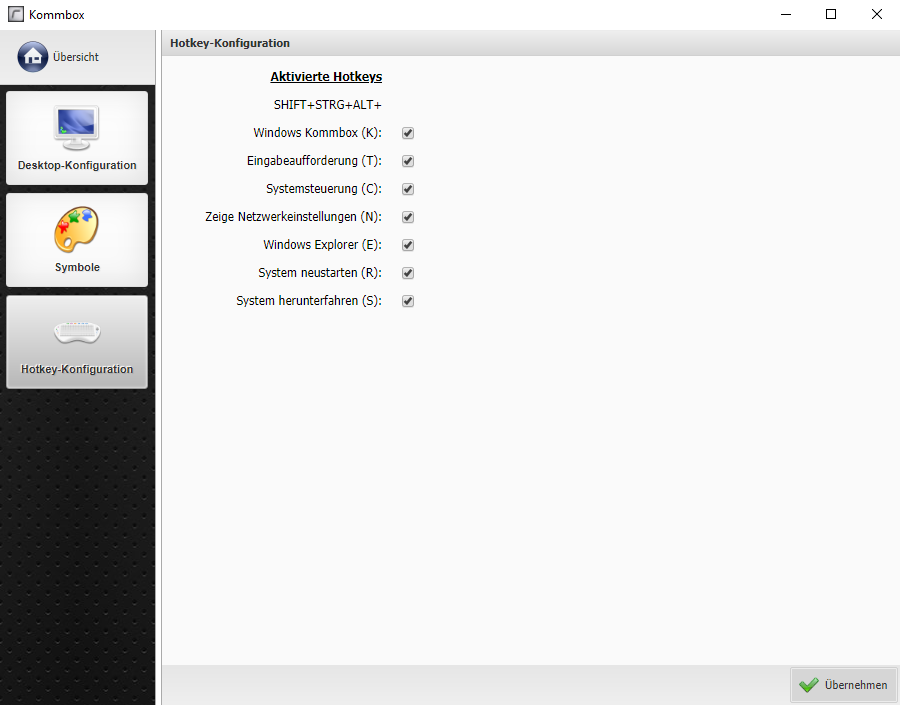Toggle Zeige Netzwerkeinstellungen (N) hotkey
Image resolution: width=900 pixels, height=705 pixels.
(x=407, y=216)
